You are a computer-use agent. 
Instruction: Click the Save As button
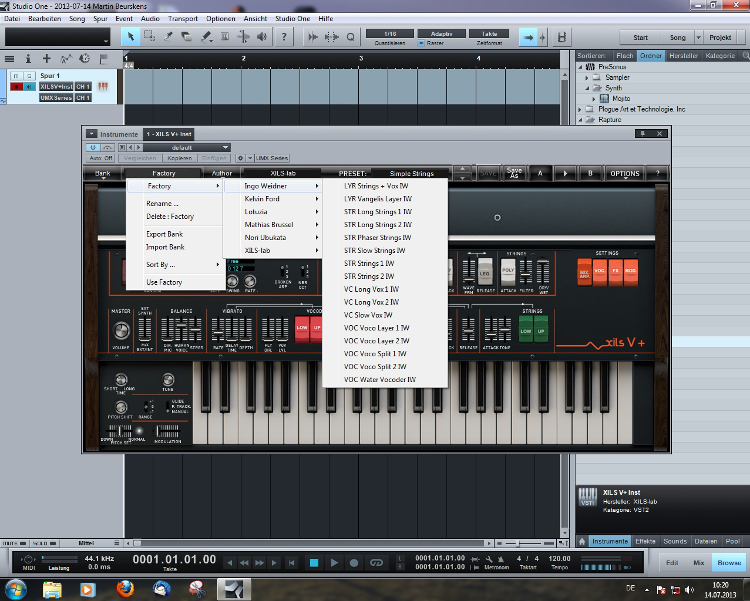[514, 173]
